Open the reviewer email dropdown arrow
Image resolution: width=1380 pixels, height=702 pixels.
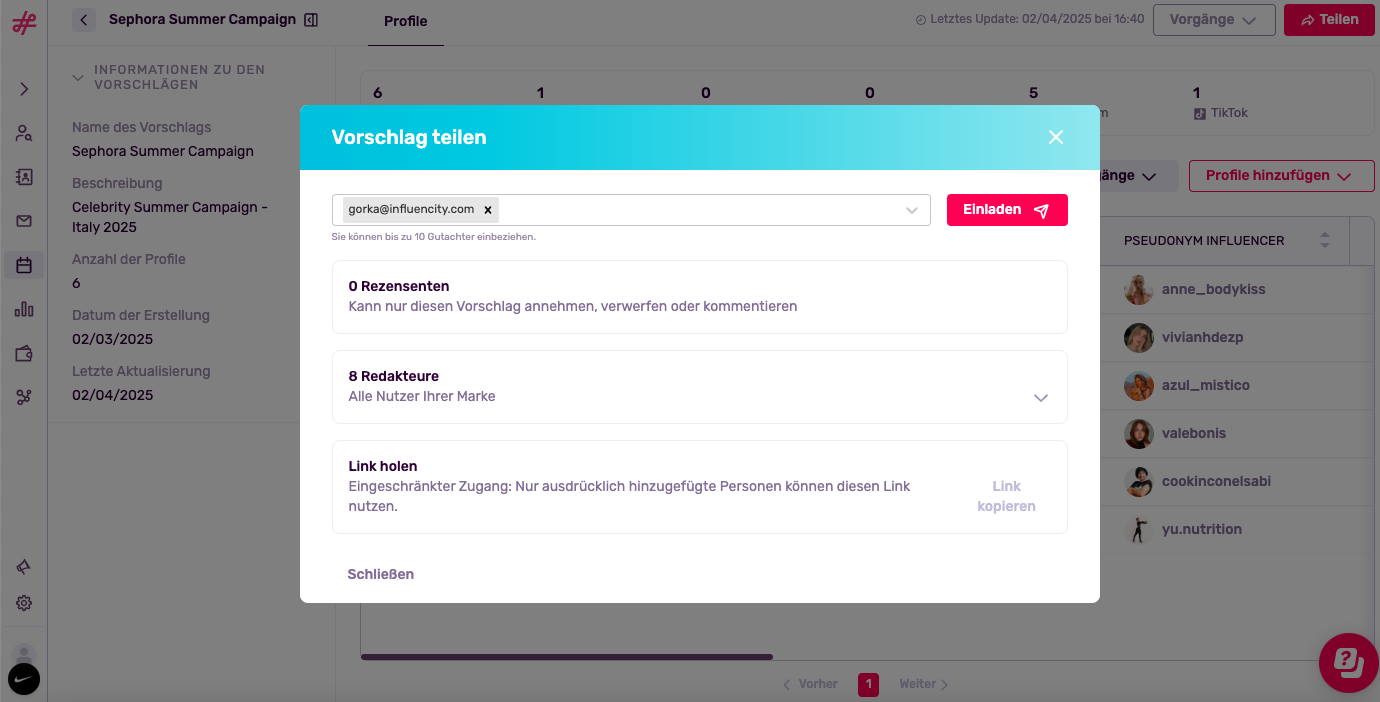(912, 210)
